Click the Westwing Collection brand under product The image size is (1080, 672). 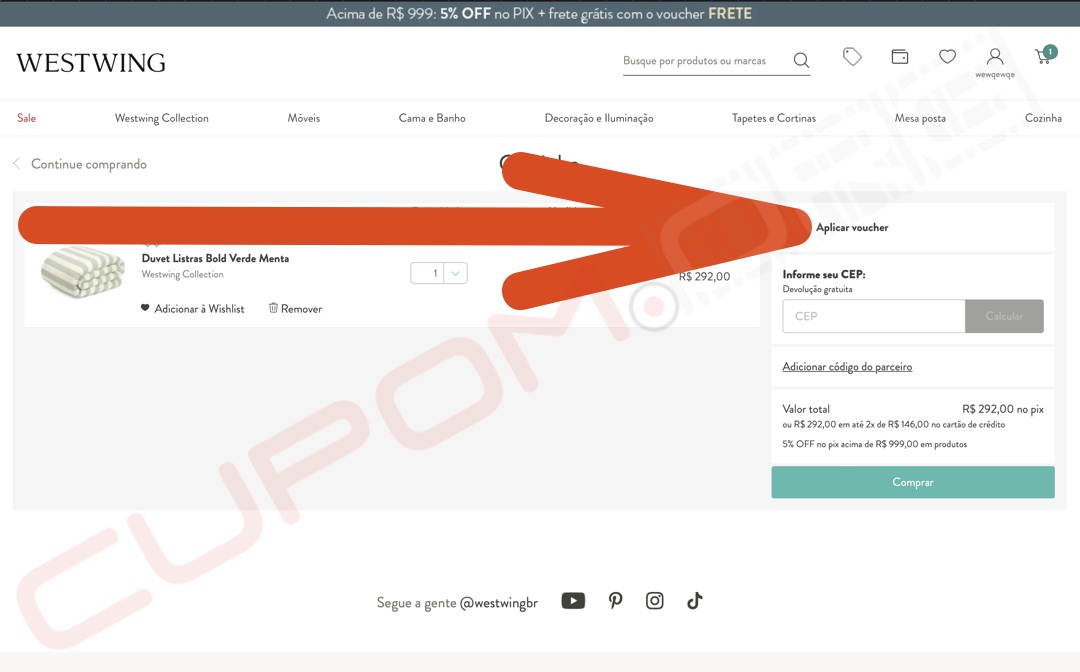(183, 274)
